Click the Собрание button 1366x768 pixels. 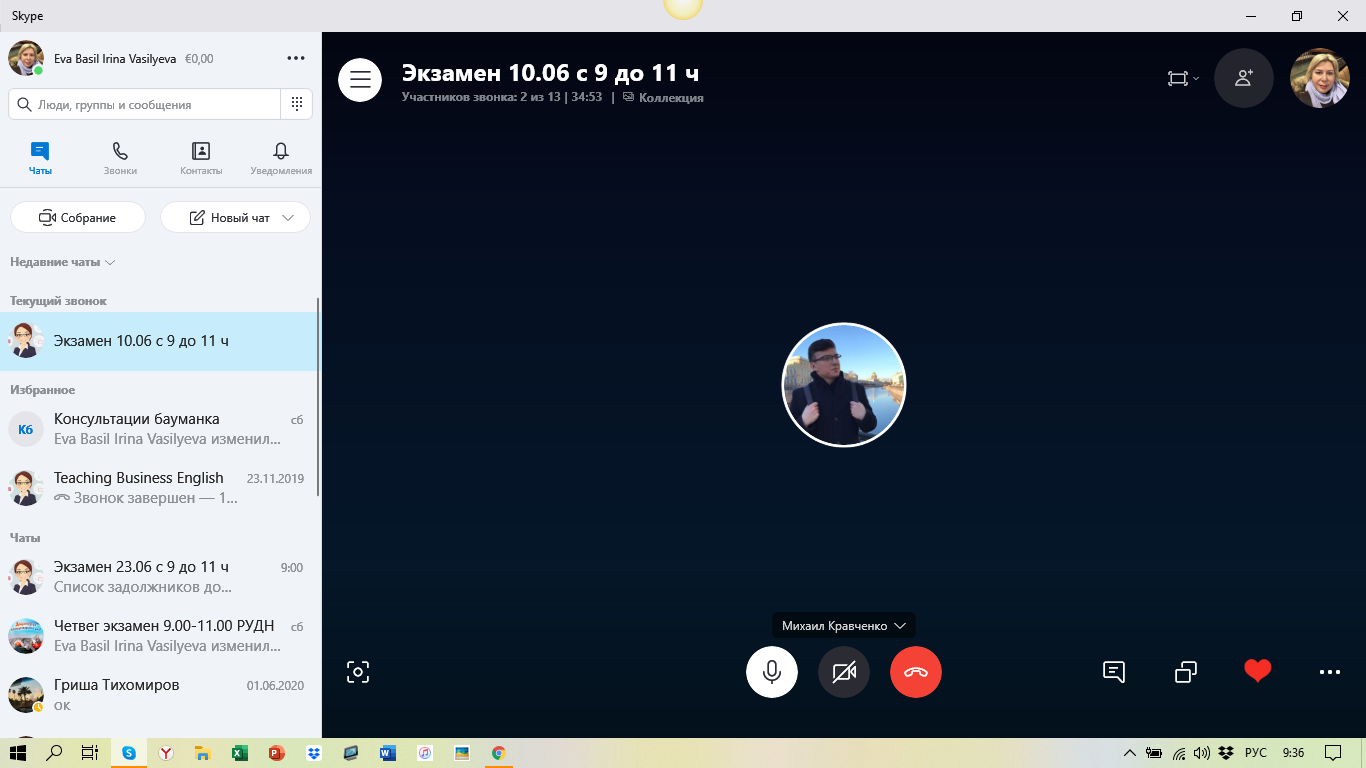pyautogui.click(x=78, y=218)
